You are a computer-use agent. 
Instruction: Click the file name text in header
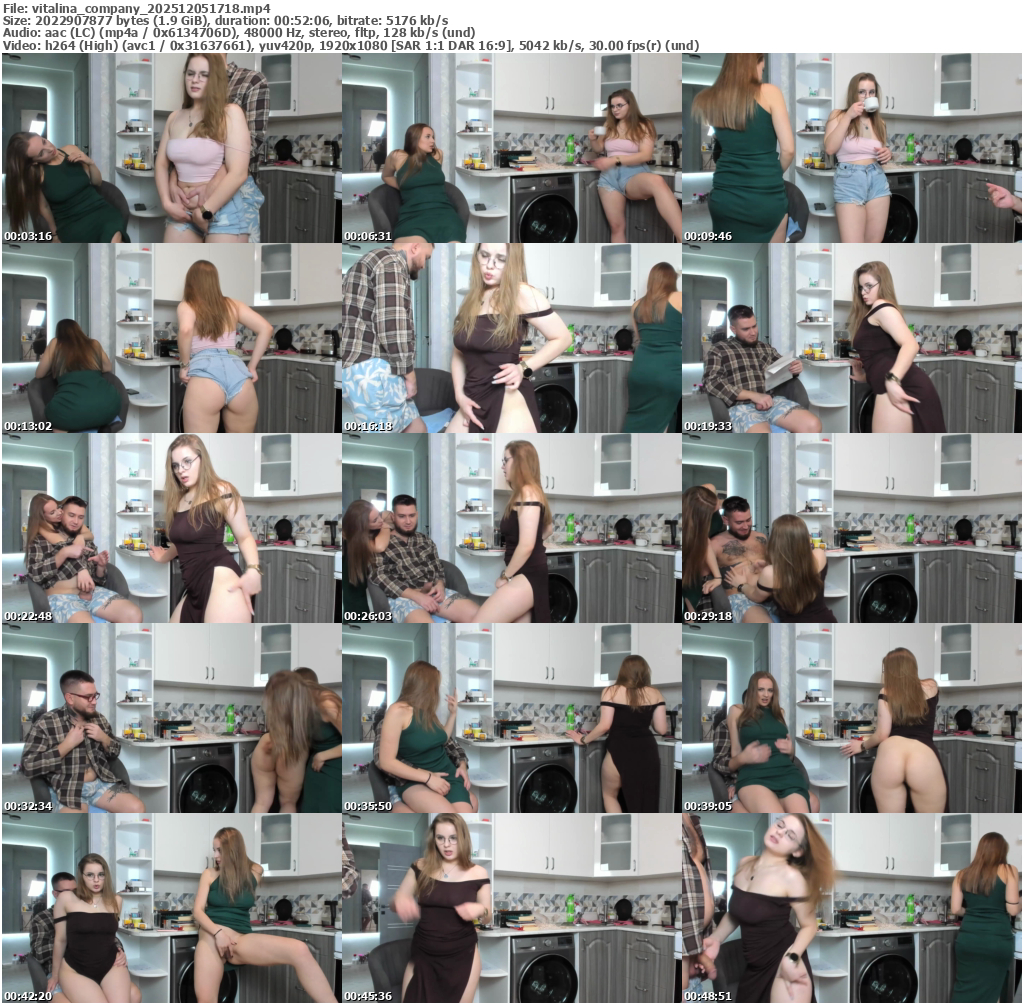coord(135,7)
